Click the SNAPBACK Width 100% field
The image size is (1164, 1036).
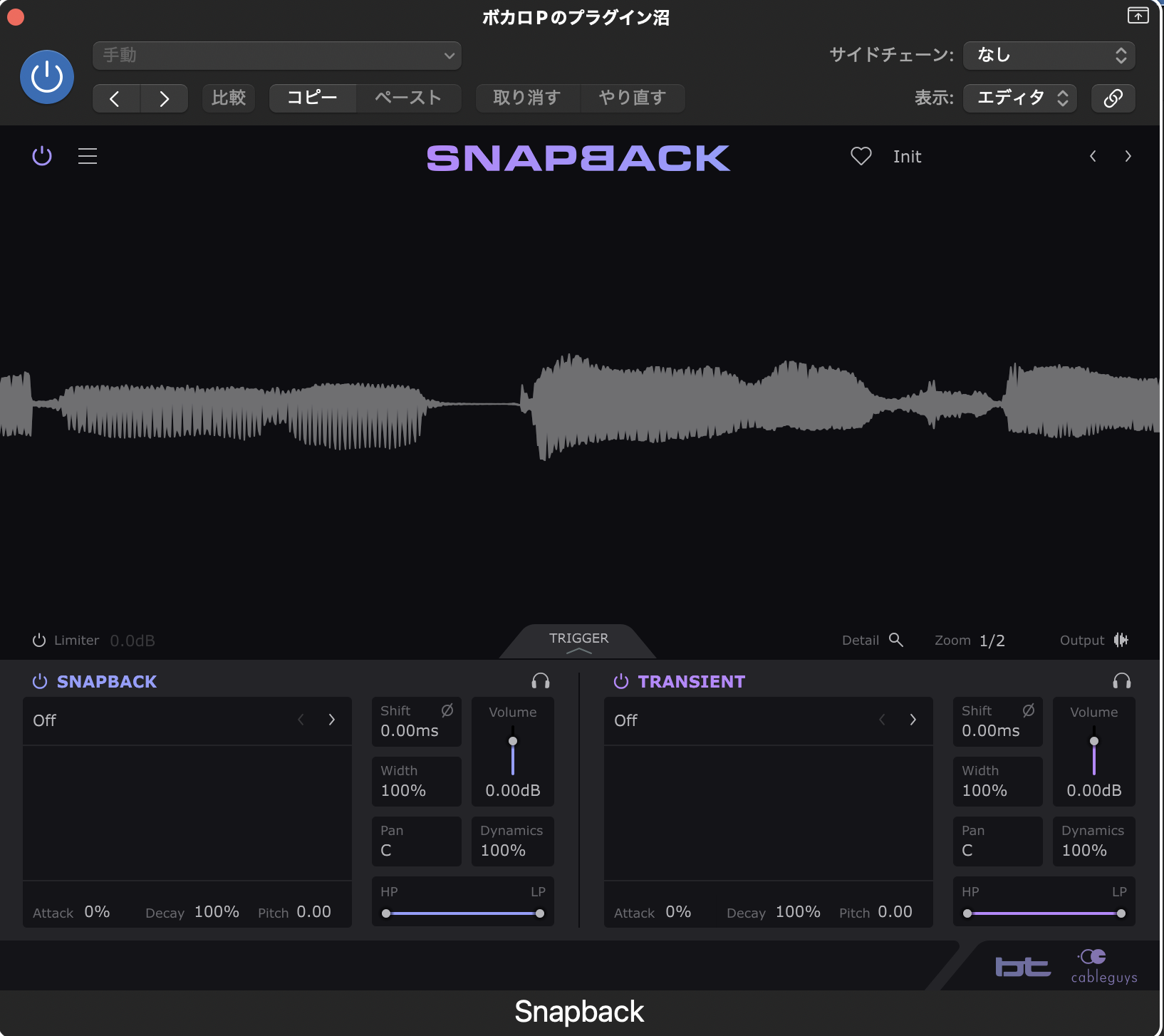[x=417, y=782]
